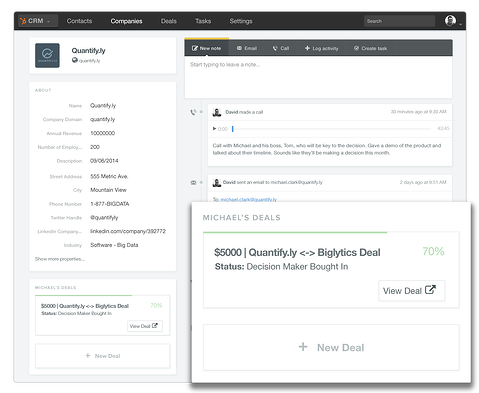Click the Phone Number 1-877-BIGDATA
Viewport: 479px width, 393px height.
(110, 204)
